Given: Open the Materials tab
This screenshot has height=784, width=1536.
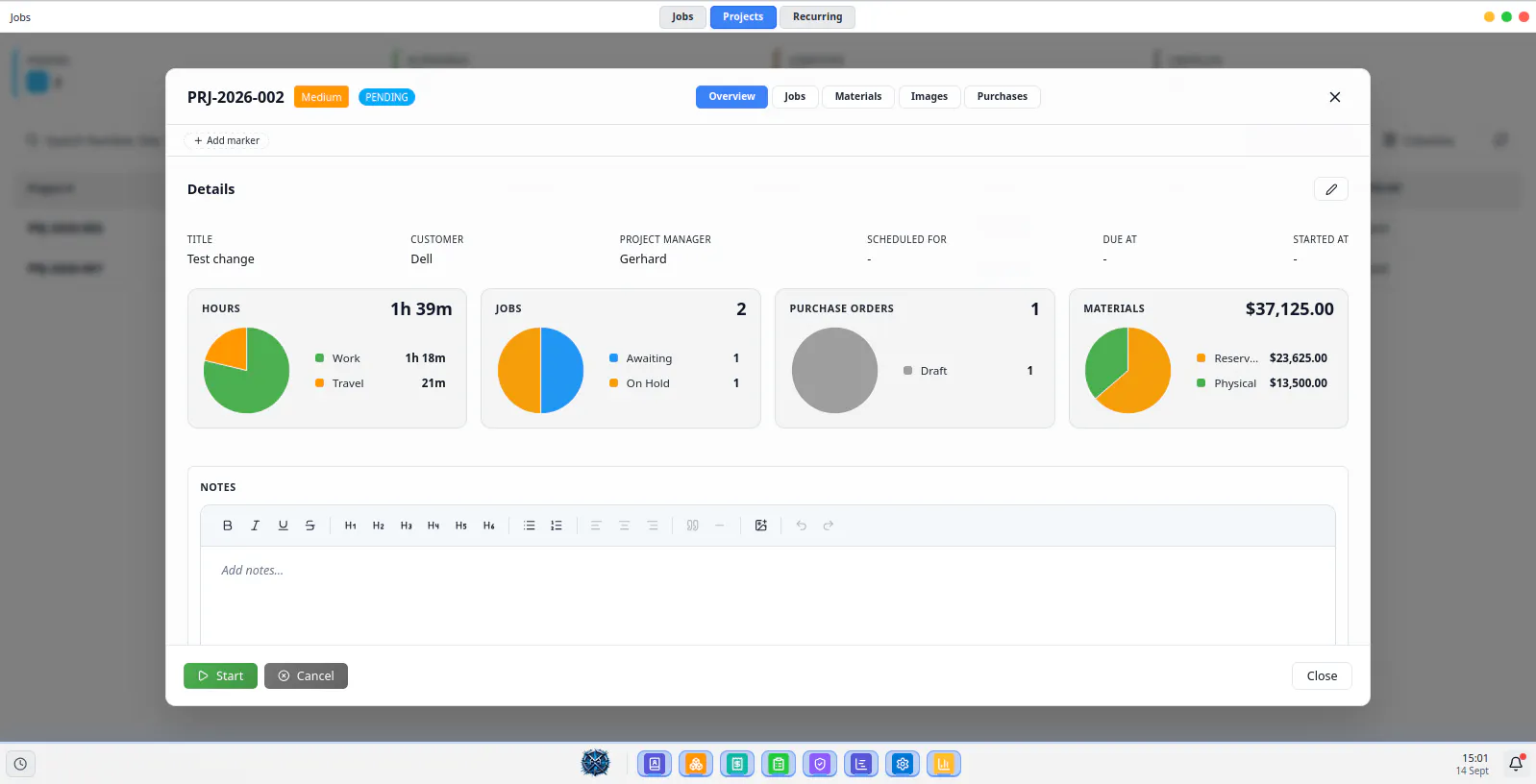Looking at the screenshot, I should [x=858, y=97].
